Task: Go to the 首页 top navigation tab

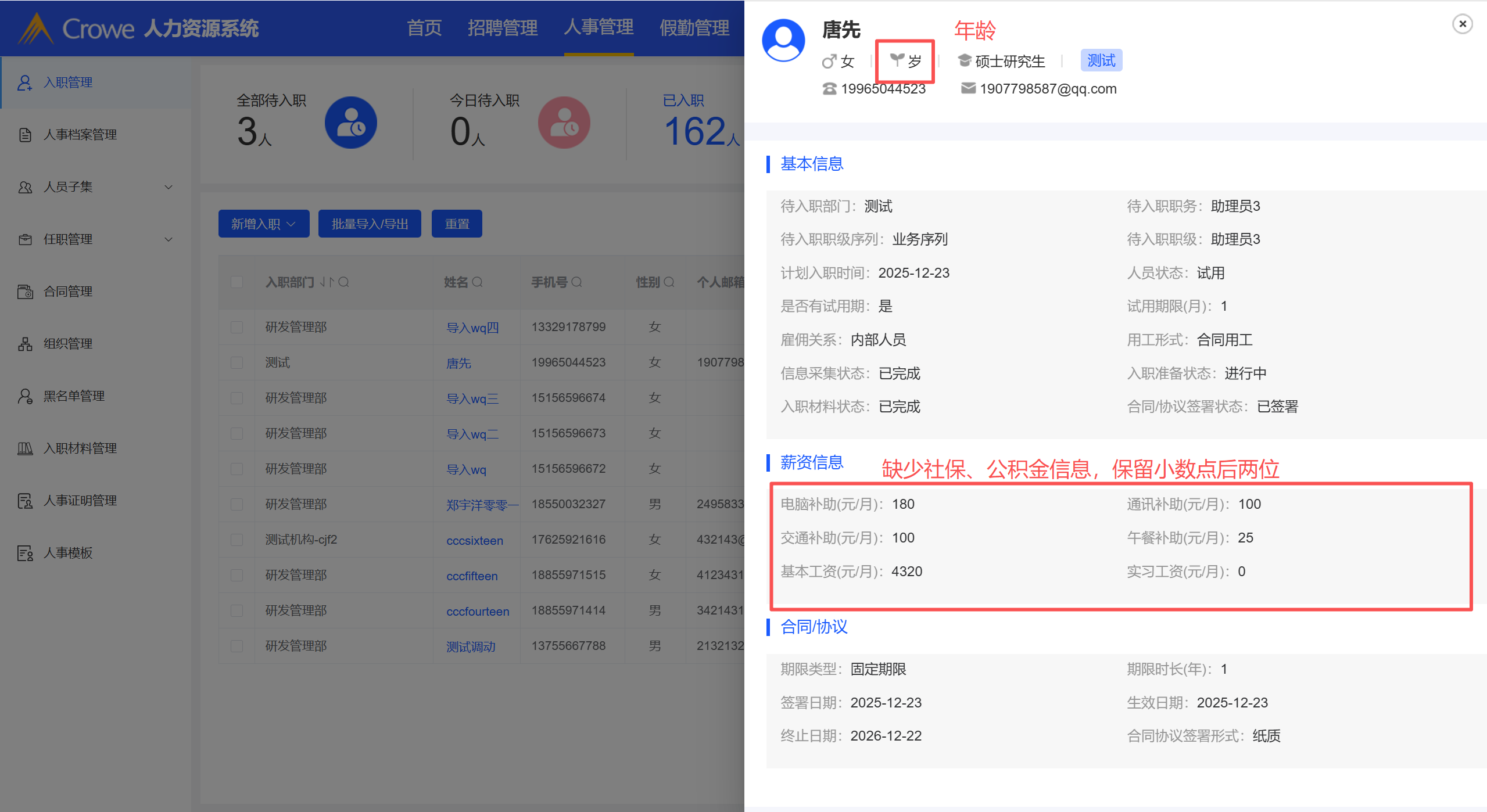Action: pyautogui.click(x=424, y=28)
